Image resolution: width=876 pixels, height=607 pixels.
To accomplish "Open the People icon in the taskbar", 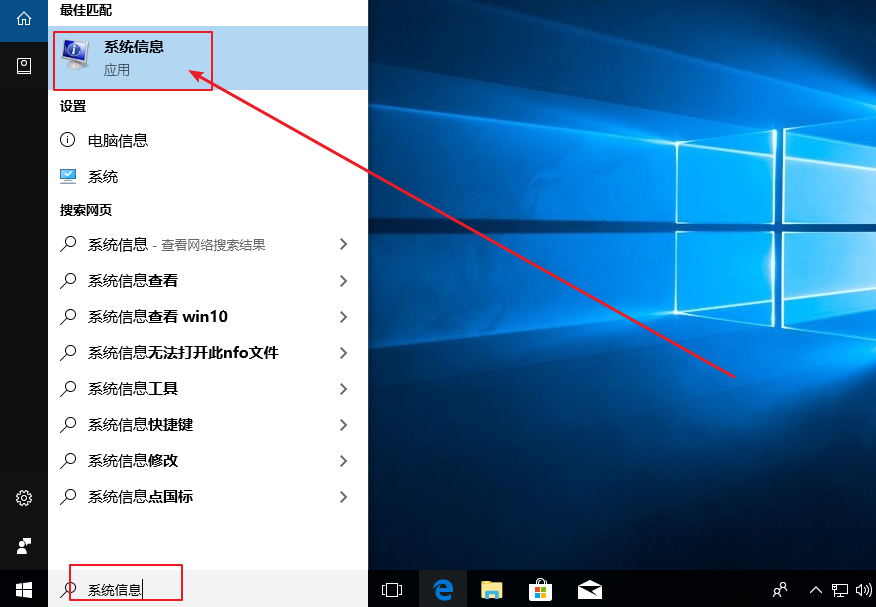I will [x=779, y=588].
